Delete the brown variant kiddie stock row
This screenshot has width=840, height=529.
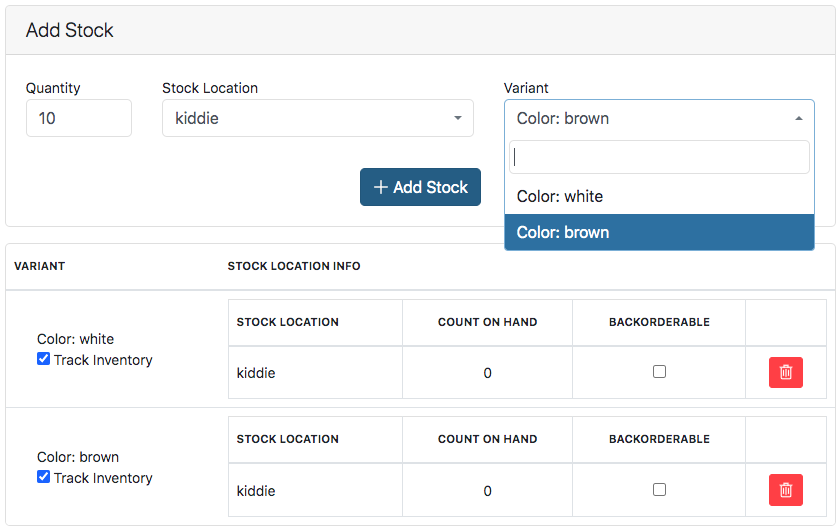point(785,490)
